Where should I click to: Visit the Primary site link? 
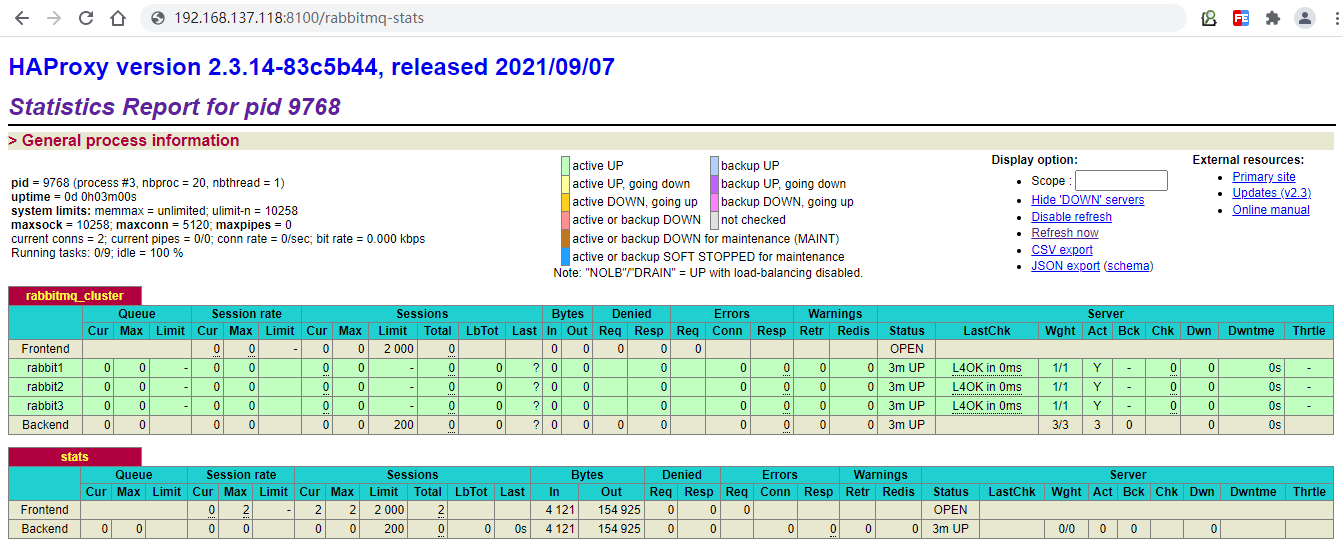tap(1264, 177)
